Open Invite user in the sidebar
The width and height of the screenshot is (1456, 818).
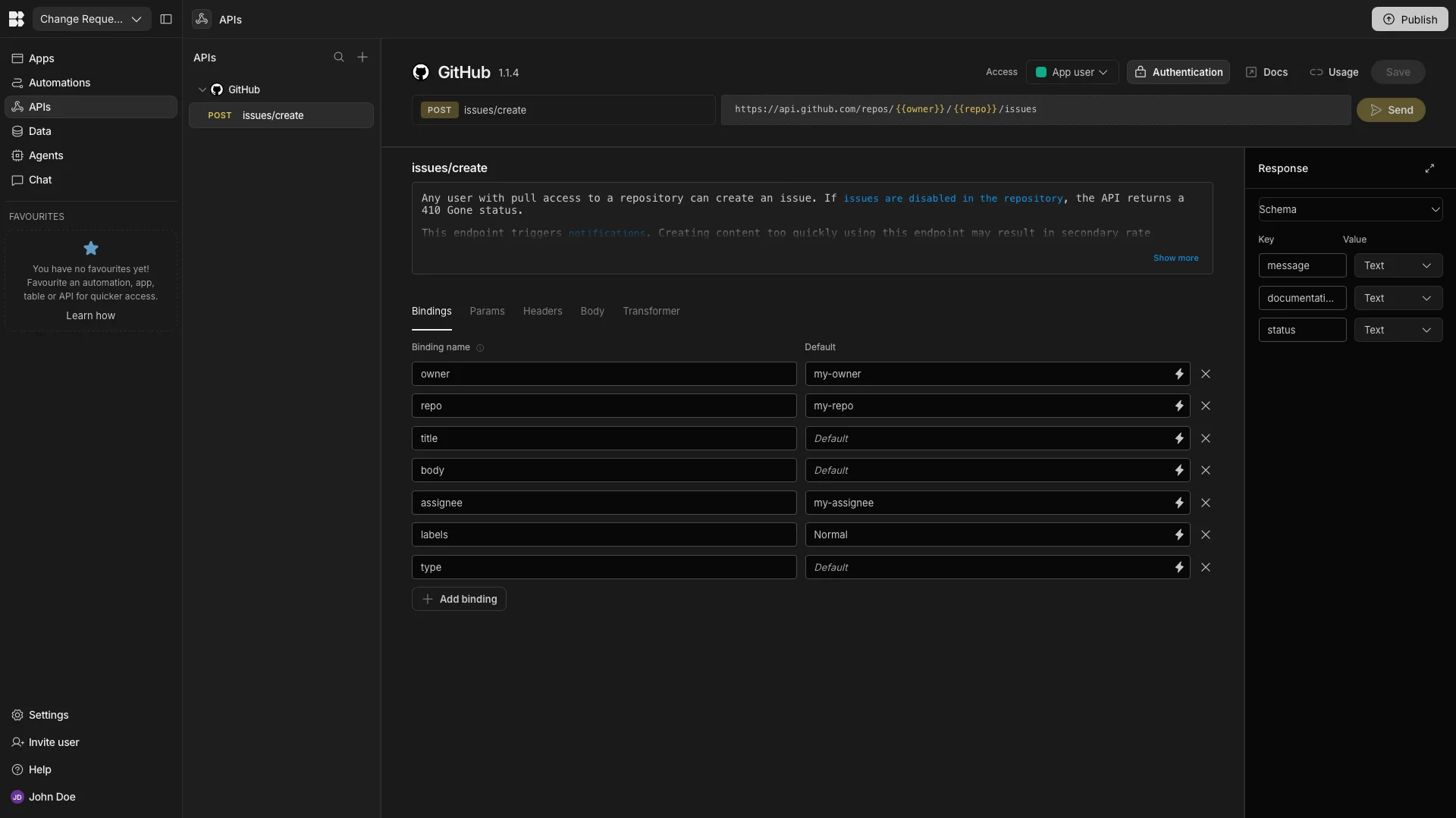[x=91, y=742]
